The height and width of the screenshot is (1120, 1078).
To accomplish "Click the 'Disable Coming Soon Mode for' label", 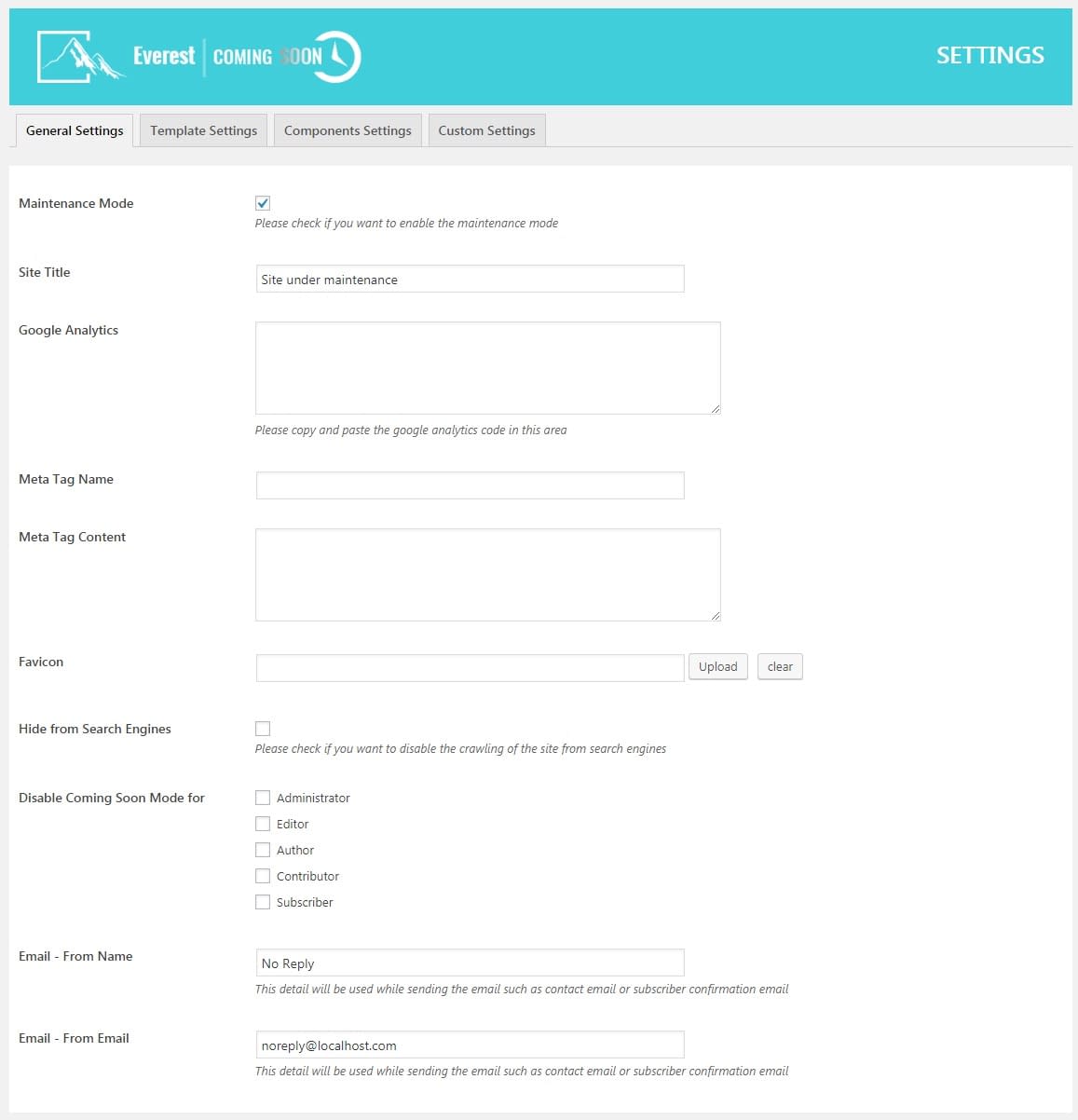I will tap(112, 798).
